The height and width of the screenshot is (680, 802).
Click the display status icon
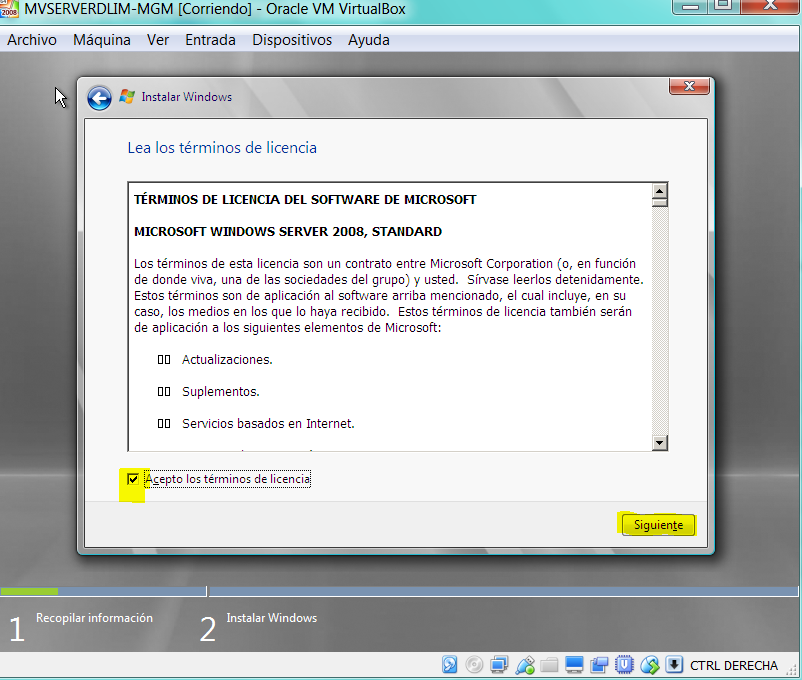click(x=574, y=664)
